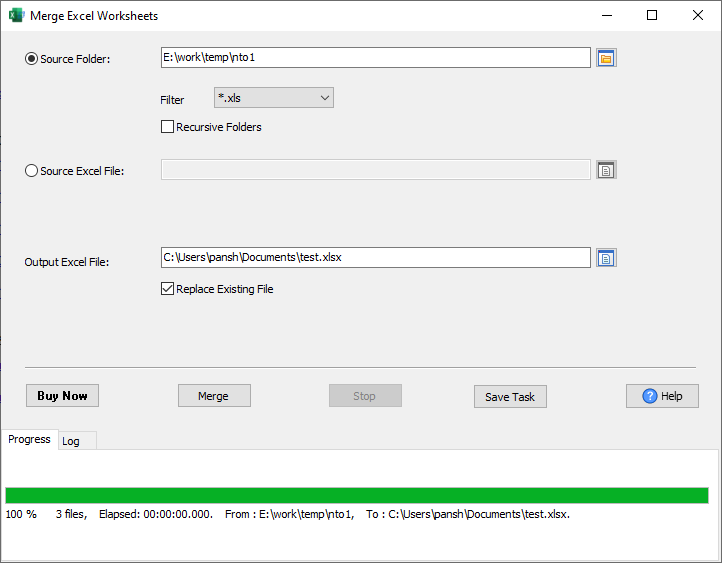722x563 pixels.
Task: Click the empty Source Excel File field
Action: (x=376, y=169)
